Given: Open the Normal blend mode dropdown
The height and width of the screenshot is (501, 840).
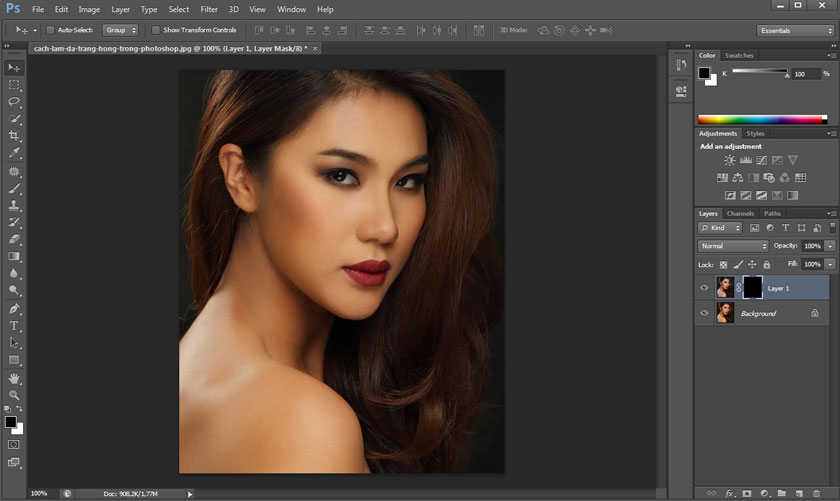Looking at the screenshot, I should (733, 246).
